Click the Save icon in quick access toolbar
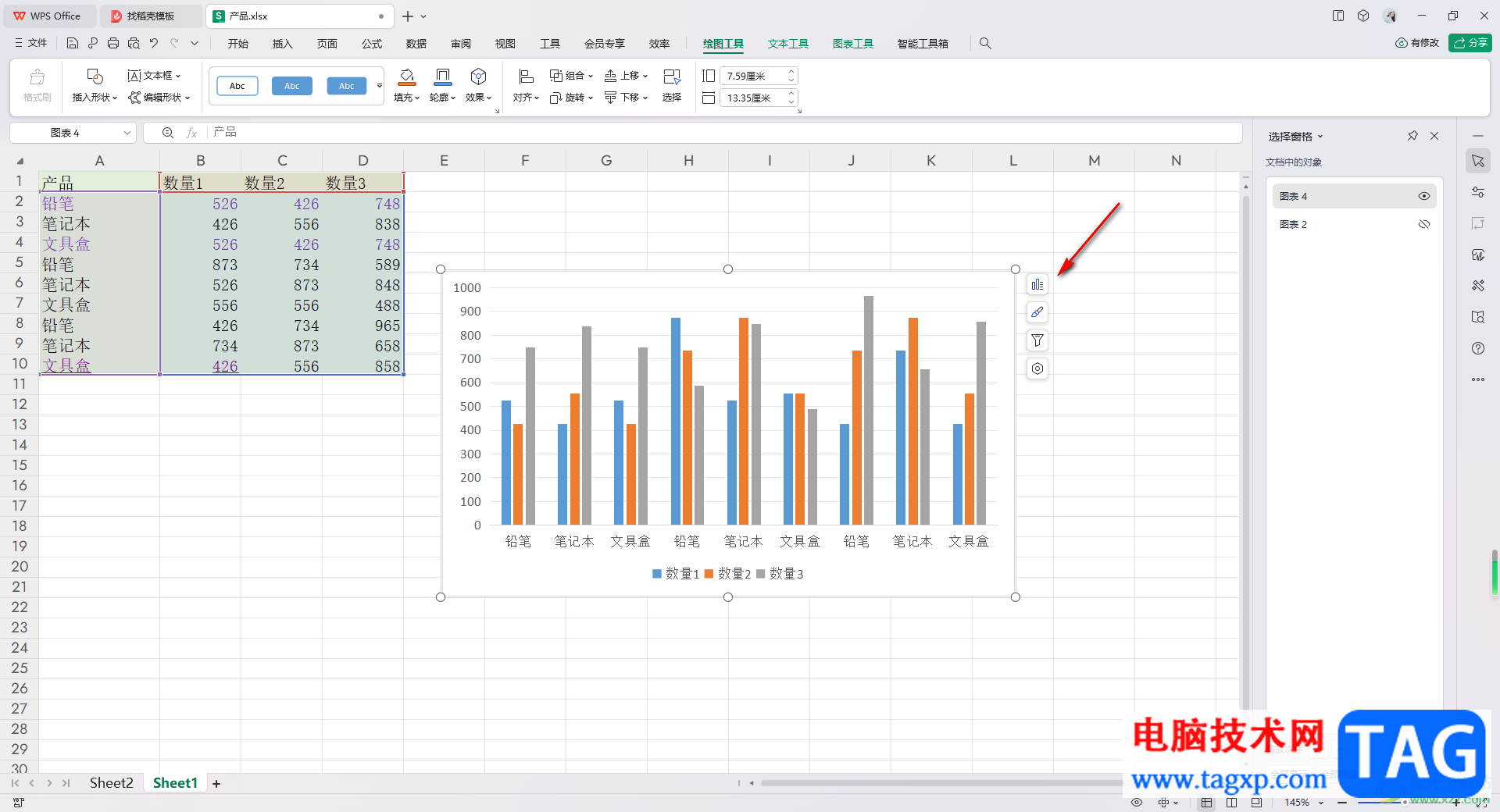The image size is (1500, 812). click(x=72, y=43)
